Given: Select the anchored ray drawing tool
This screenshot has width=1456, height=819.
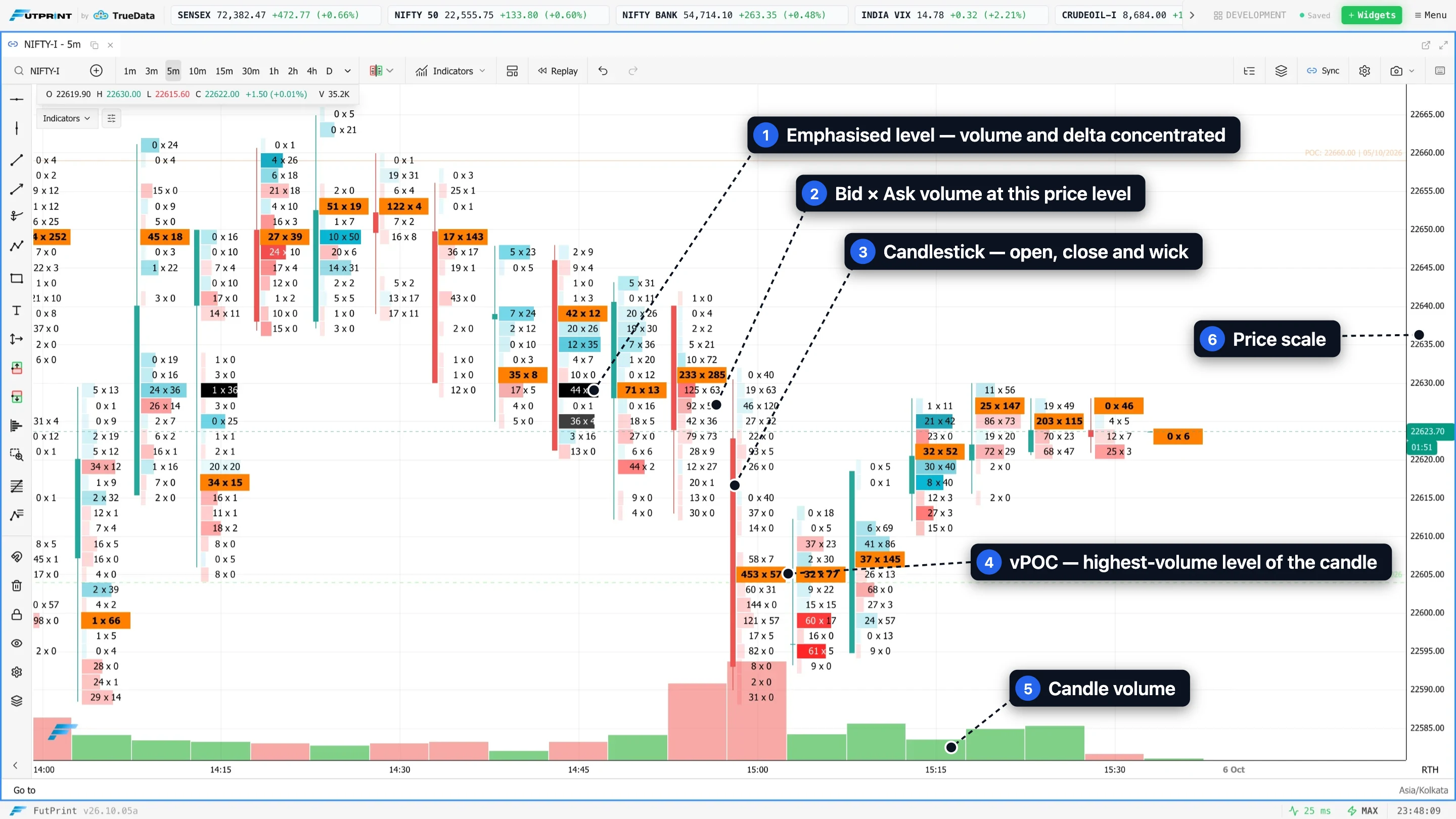Looking at the screenshot, I should tap(16, 215).
